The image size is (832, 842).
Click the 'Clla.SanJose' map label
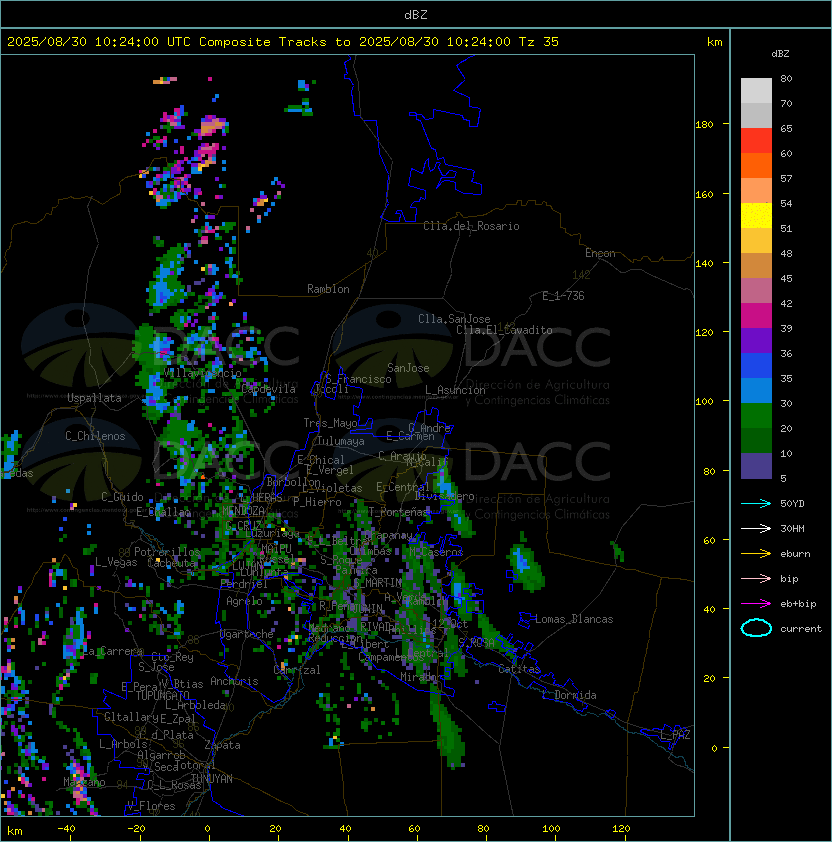pos(454,319)
